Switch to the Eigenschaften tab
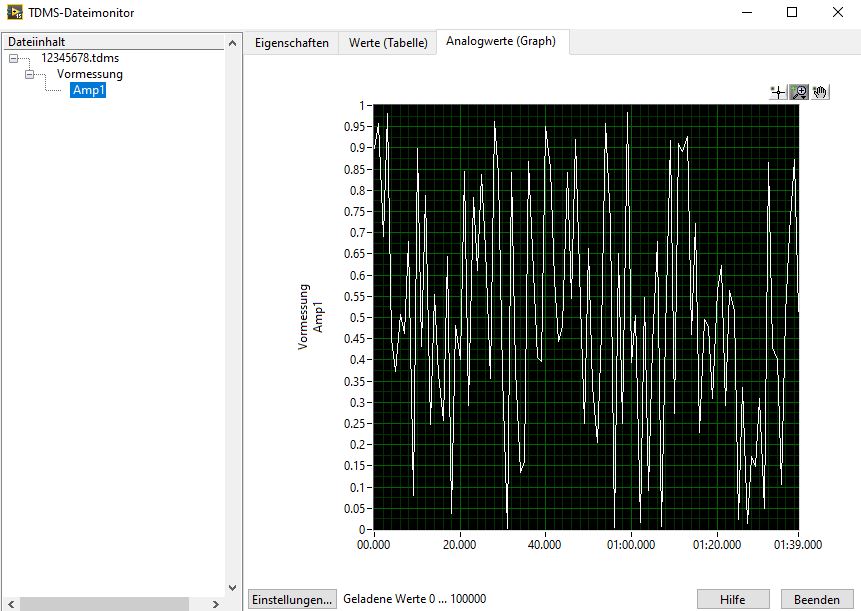The height and width of the screenshot is (611, 861). pos(292,43)
